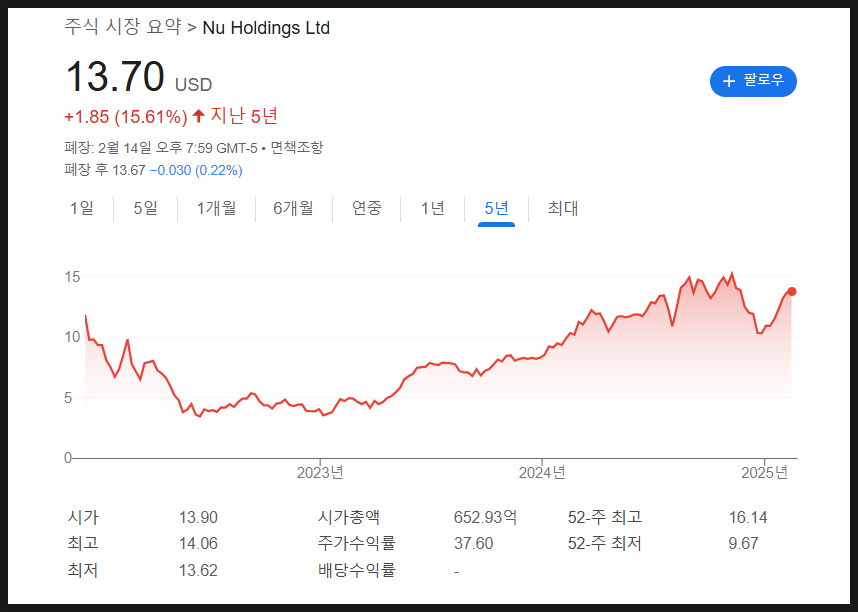Switch to the 5일 range tab

145,208
